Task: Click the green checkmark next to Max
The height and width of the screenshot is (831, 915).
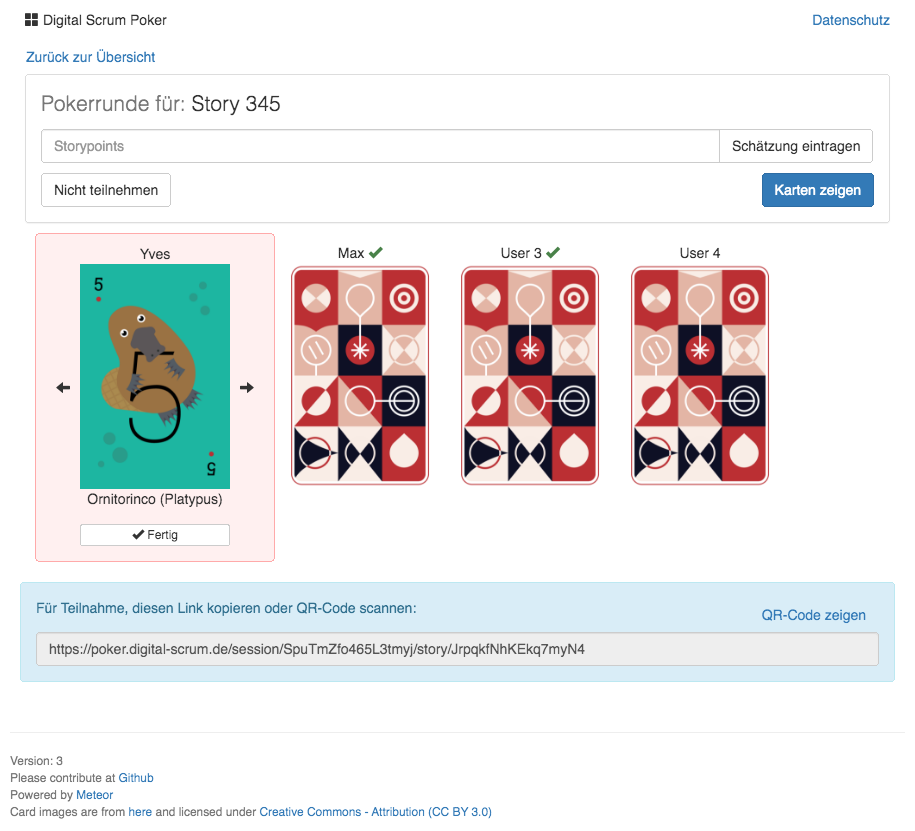Action: click(376, 253)
